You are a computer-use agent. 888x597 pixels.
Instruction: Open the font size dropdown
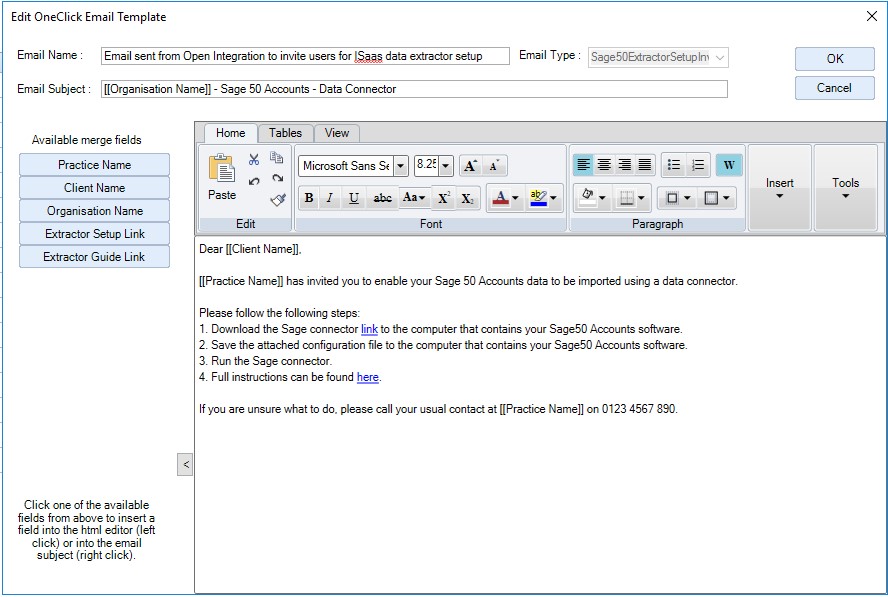446,166
